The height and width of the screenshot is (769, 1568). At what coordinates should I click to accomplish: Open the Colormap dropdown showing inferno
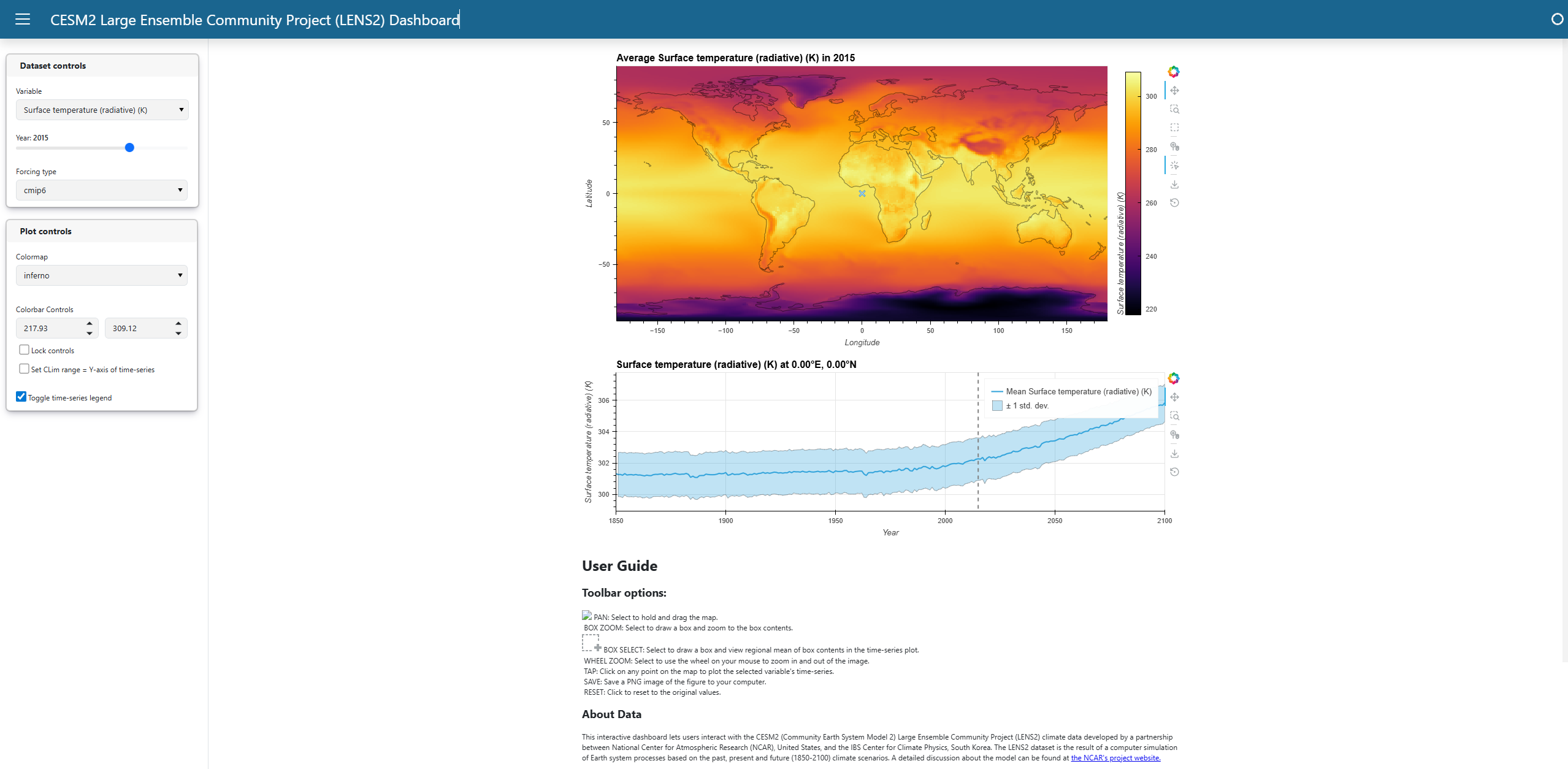click(x=102, y=275)
